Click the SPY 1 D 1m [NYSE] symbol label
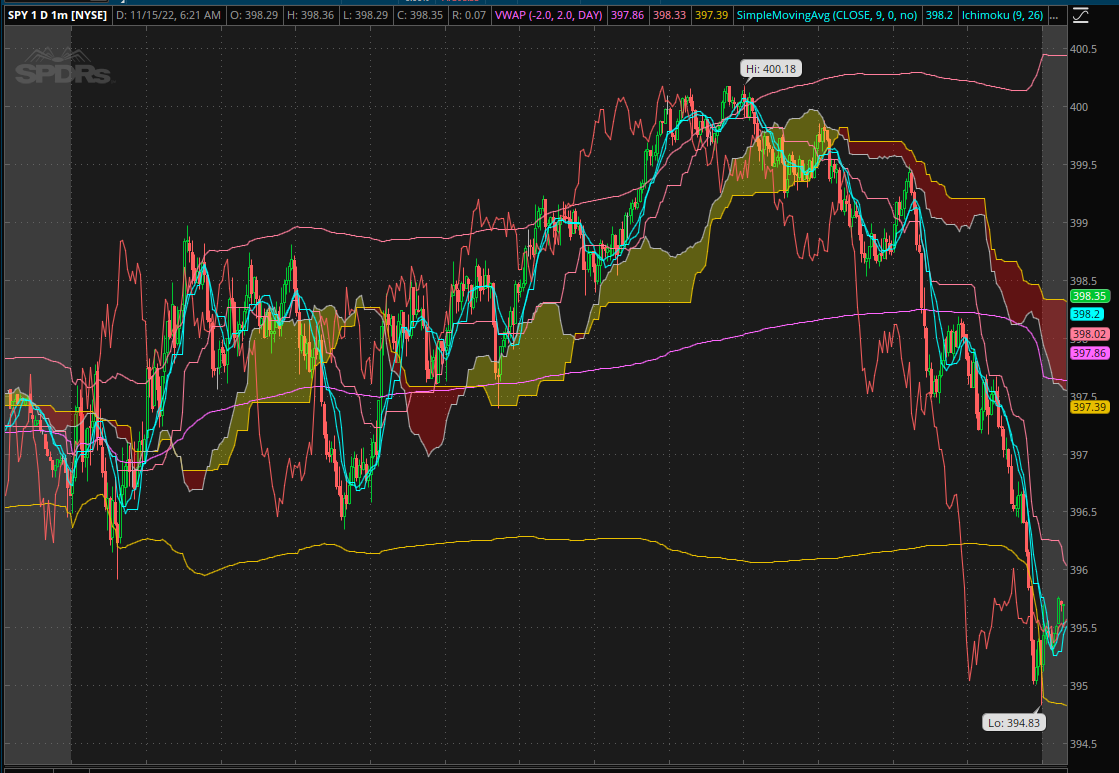This screenshot has width=1119, height=773. click(x=57, y=15)
